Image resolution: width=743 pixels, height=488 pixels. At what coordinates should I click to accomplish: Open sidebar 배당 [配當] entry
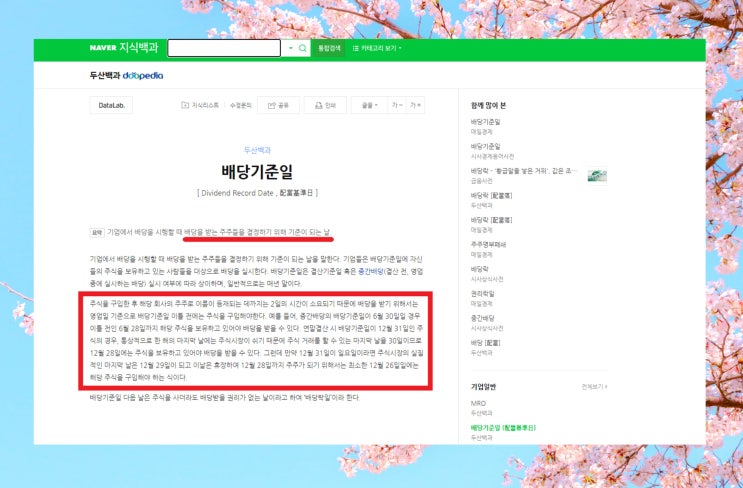(x=485, y=343)
